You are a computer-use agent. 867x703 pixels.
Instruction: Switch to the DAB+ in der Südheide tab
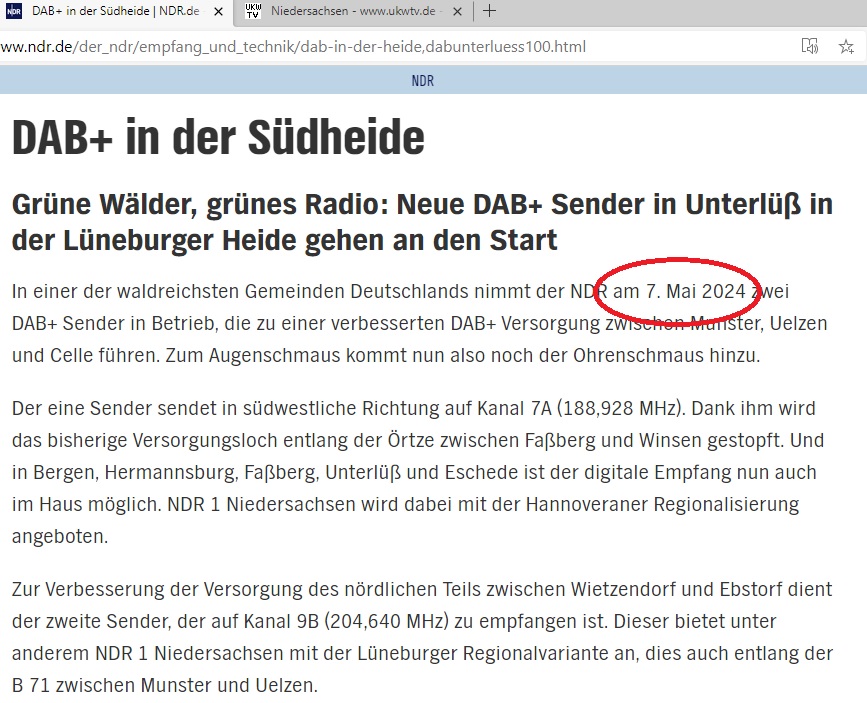click(x=110, y=11)
